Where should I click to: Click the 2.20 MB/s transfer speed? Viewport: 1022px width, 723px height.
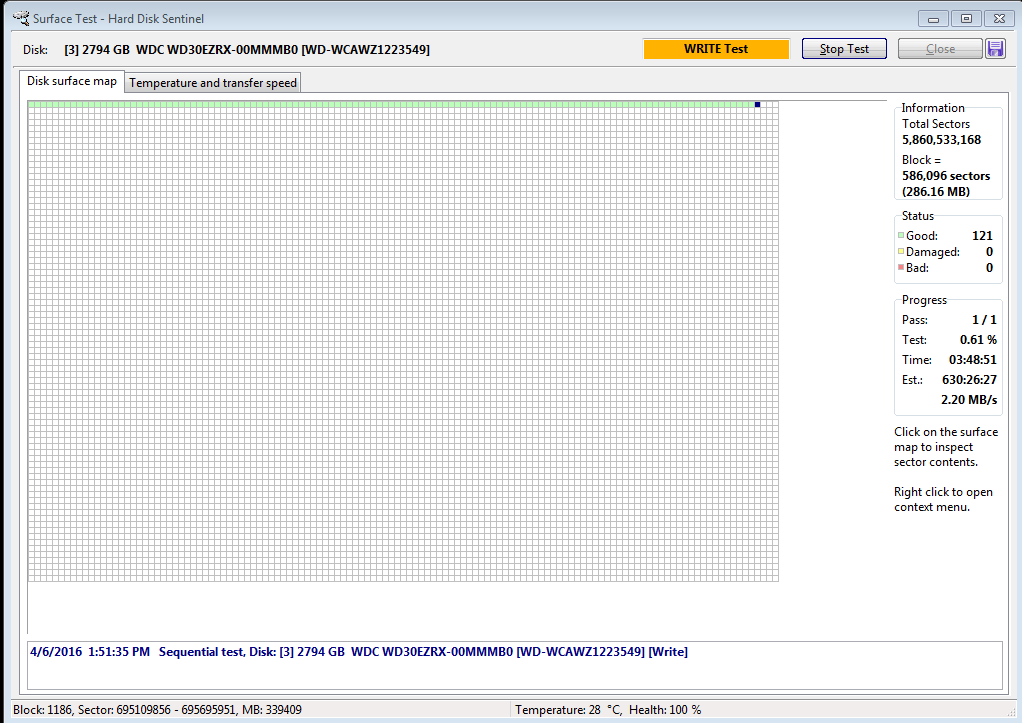pyautogui.click(x=969, y=400)
